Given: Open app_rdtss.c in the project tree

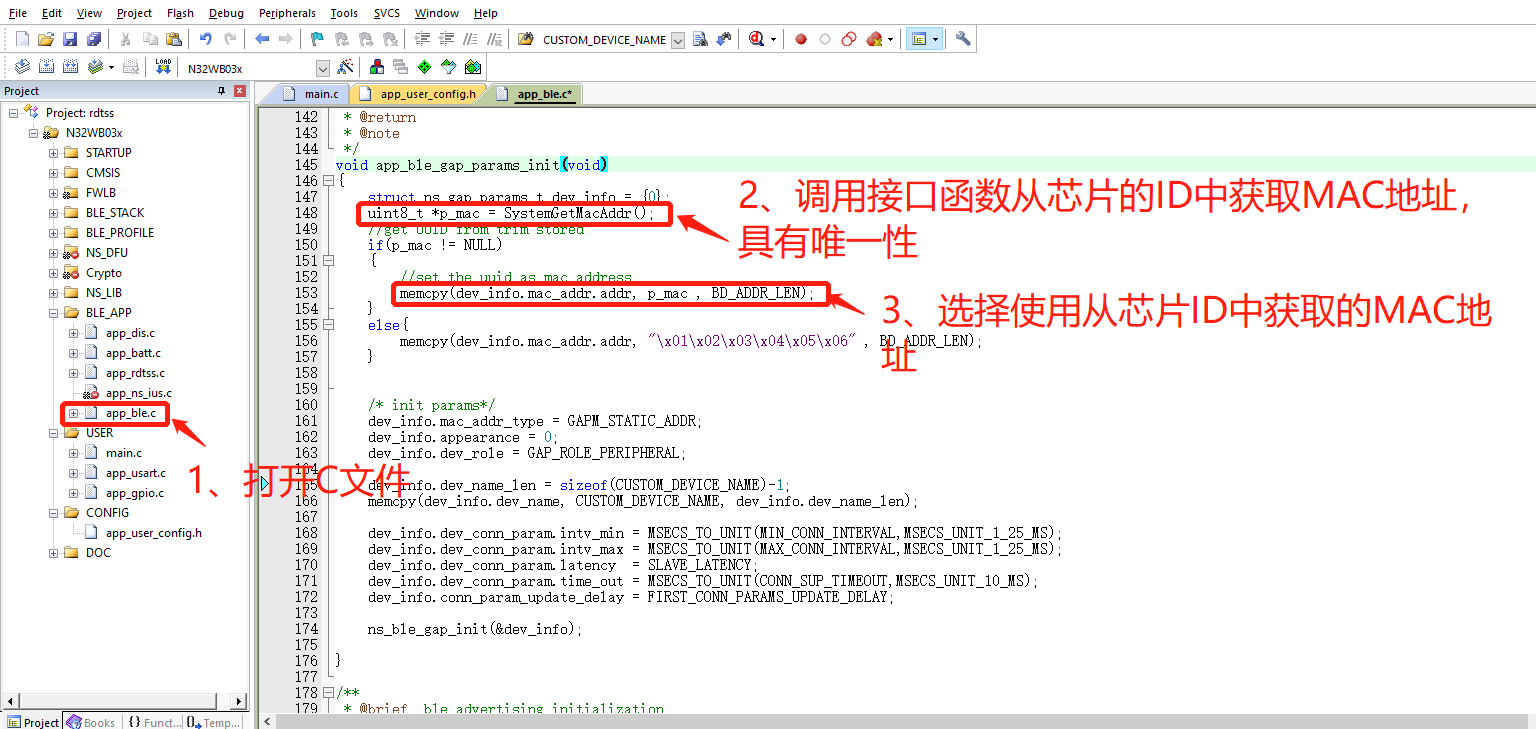Looking at the screenshot, I should pyautogui.click(x=135, y=373).
